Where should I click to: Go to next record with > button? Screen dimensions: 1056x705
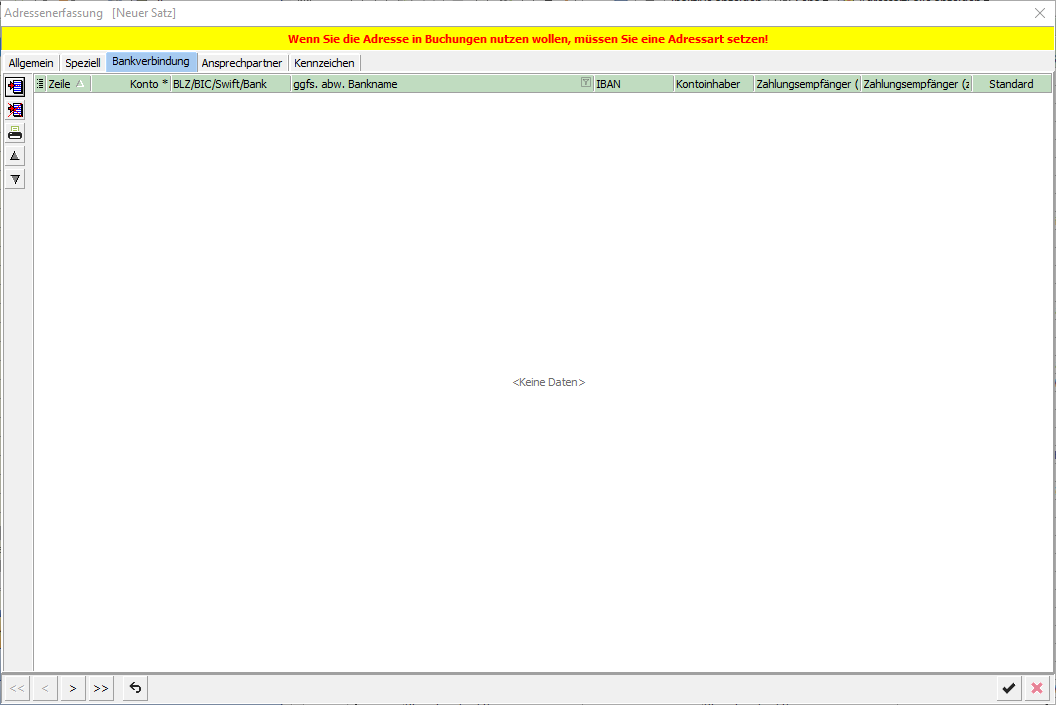[x=73, y=688]
